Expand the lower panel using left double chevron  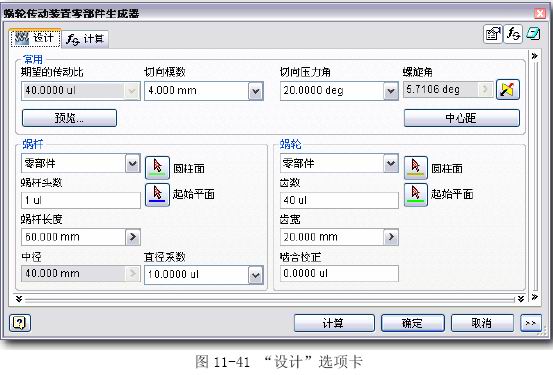point(19,299)
